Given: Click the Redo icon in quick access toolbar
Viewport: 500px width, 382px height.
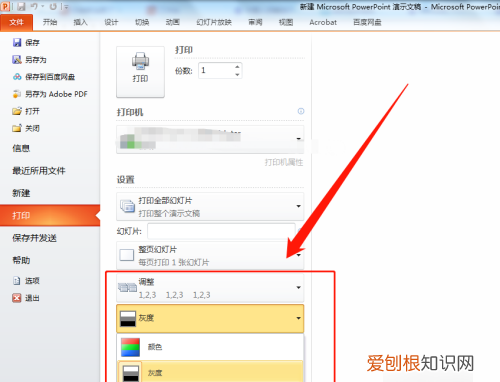Looking at the screenshot, I should tap(53, 6).
